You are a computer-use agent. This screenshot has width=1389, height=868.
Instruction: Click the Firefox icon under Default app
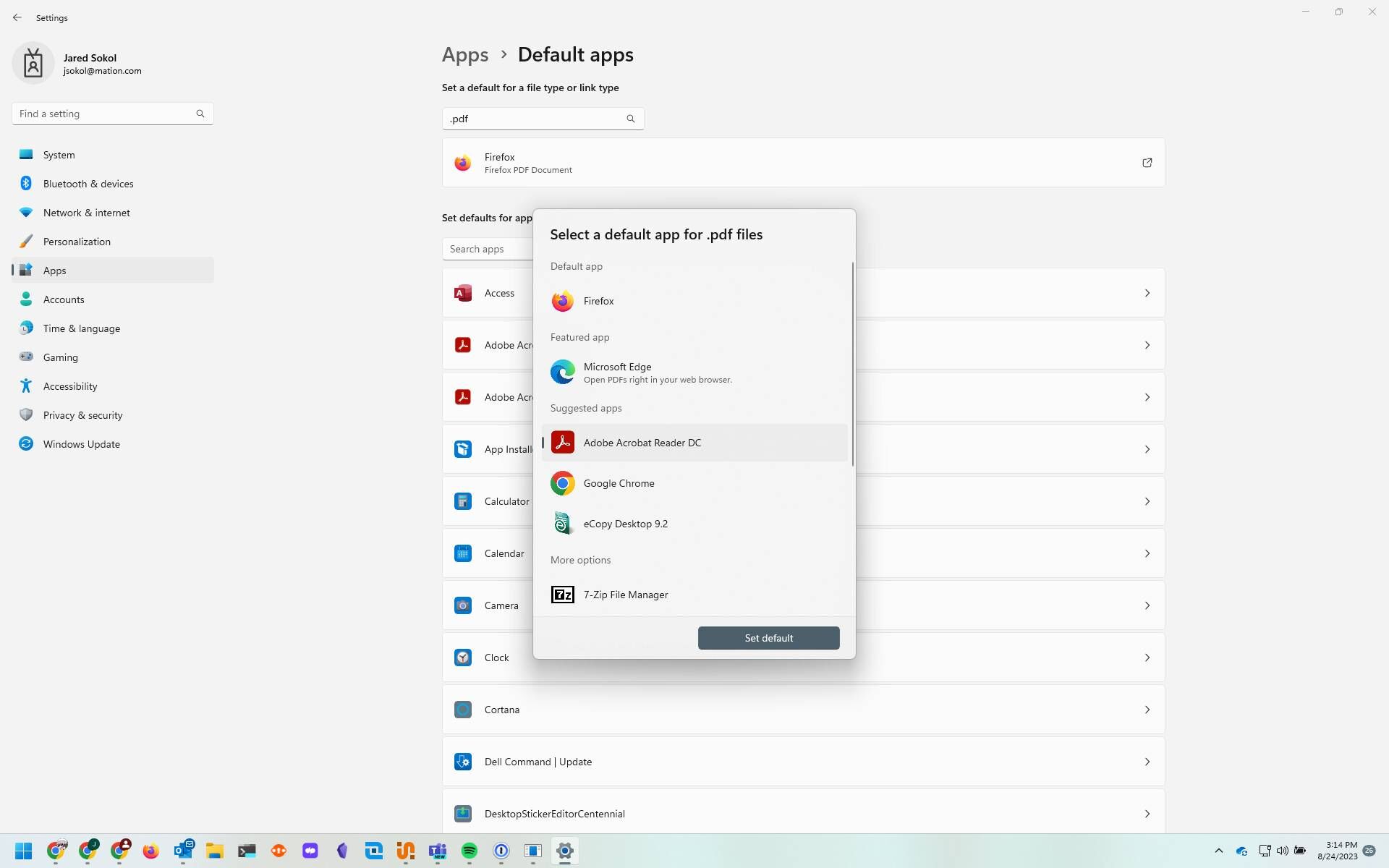pyautogui.click(x=563, y=301)
